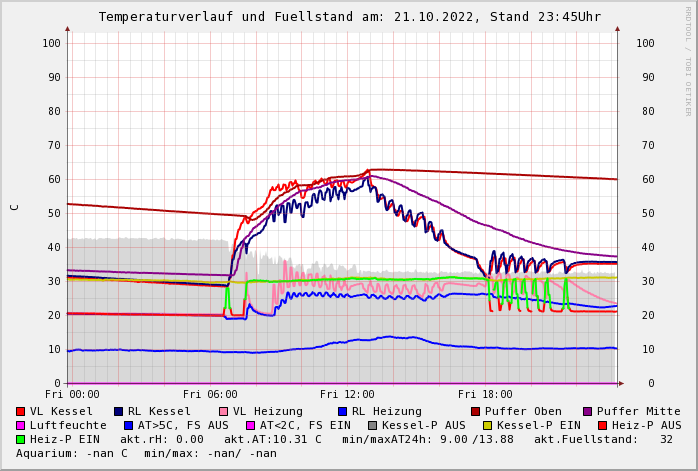The width and height of the screenshot is (698, 471).
Task: Click the navy RL Kessel legend swatch
Action: click(x=118, y=411)
